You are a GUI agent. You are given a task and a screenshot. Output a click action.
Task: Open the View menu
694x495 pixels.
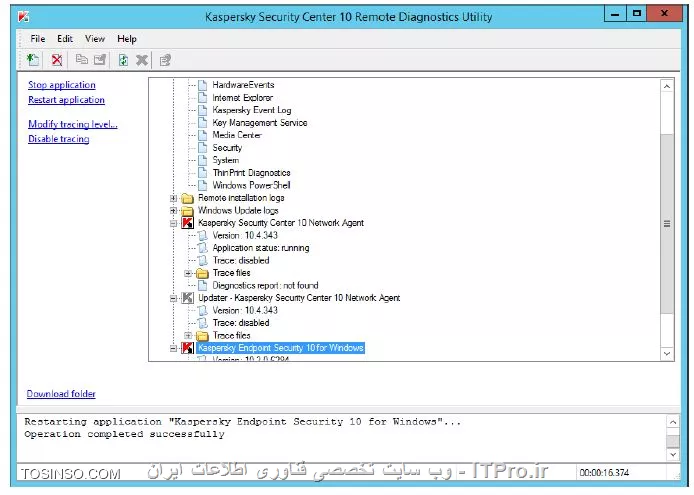[x=95, y=39]
